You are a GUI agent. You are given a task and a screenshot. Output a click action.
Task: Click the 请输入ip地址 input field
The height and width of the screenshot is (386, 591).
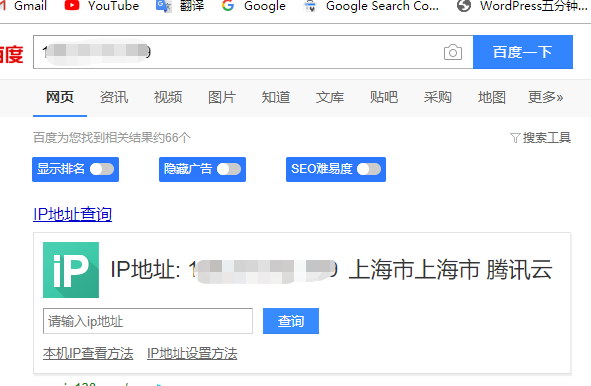148,321
